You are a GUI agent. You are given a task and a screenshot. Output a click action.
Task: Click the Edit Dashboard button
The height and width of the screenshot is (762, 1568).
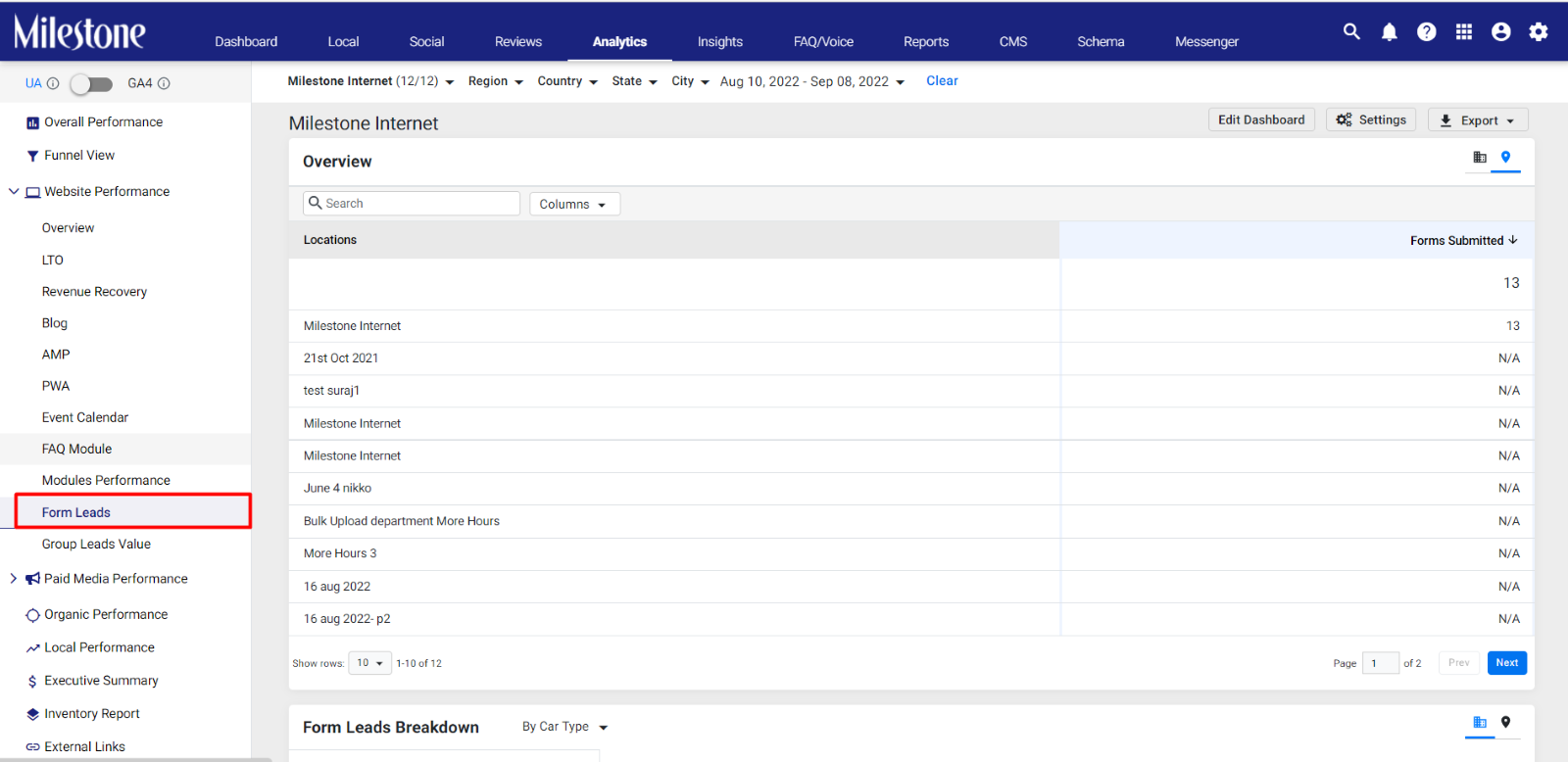[x=1261, y=119]
